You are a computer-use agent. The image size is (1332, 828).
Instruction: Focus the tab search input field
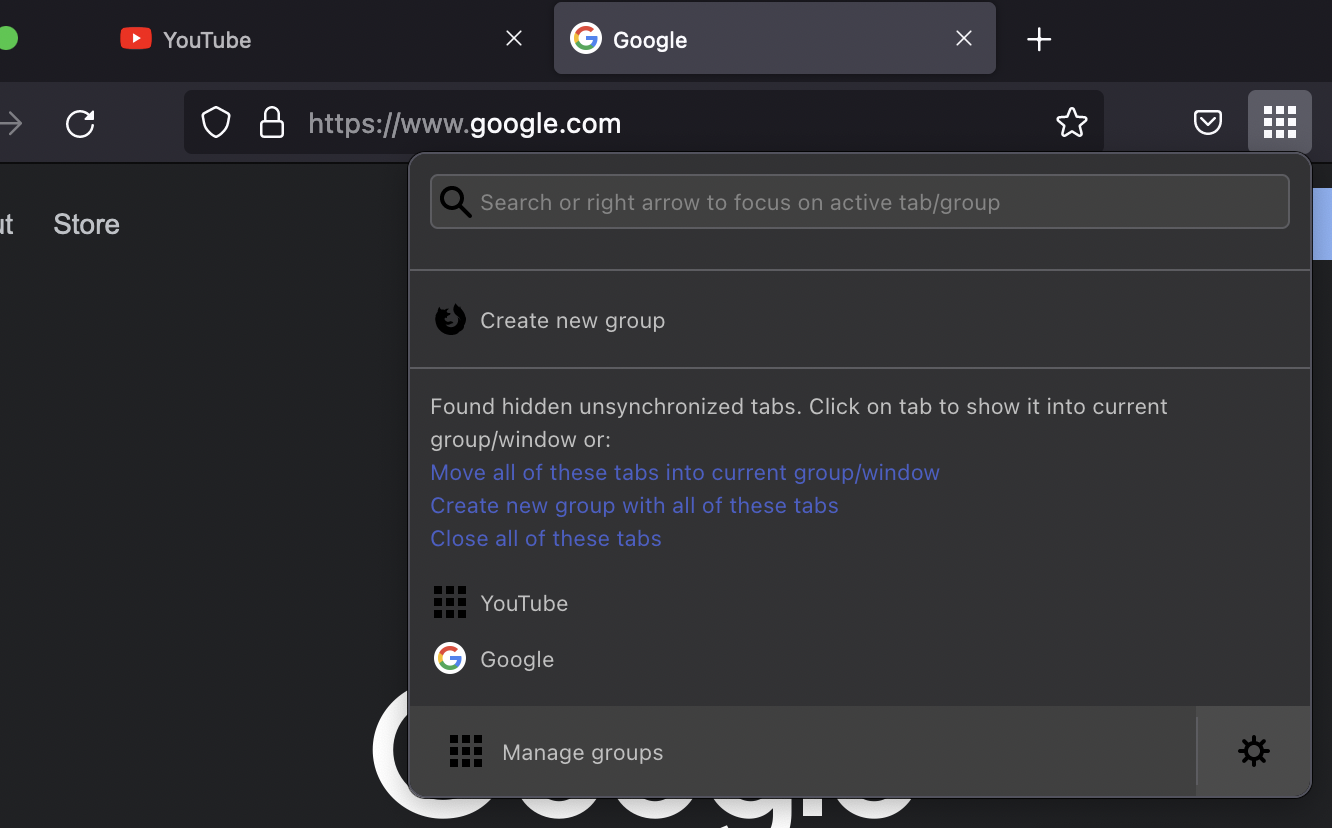[860, 201]
